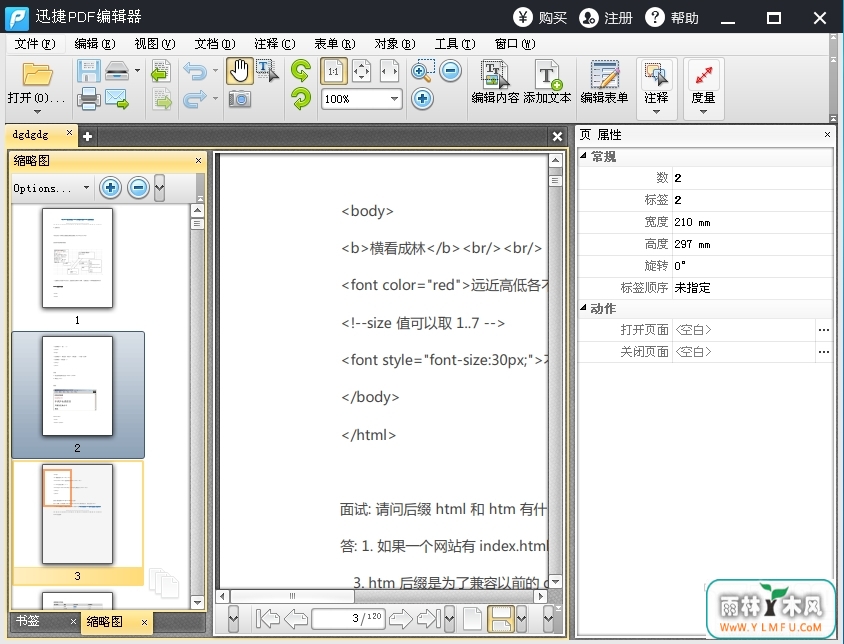The height and width of the screenshot is (644, 844).
Task: Expand 打开 button dropdown arrow
Action: click(37, 111)
